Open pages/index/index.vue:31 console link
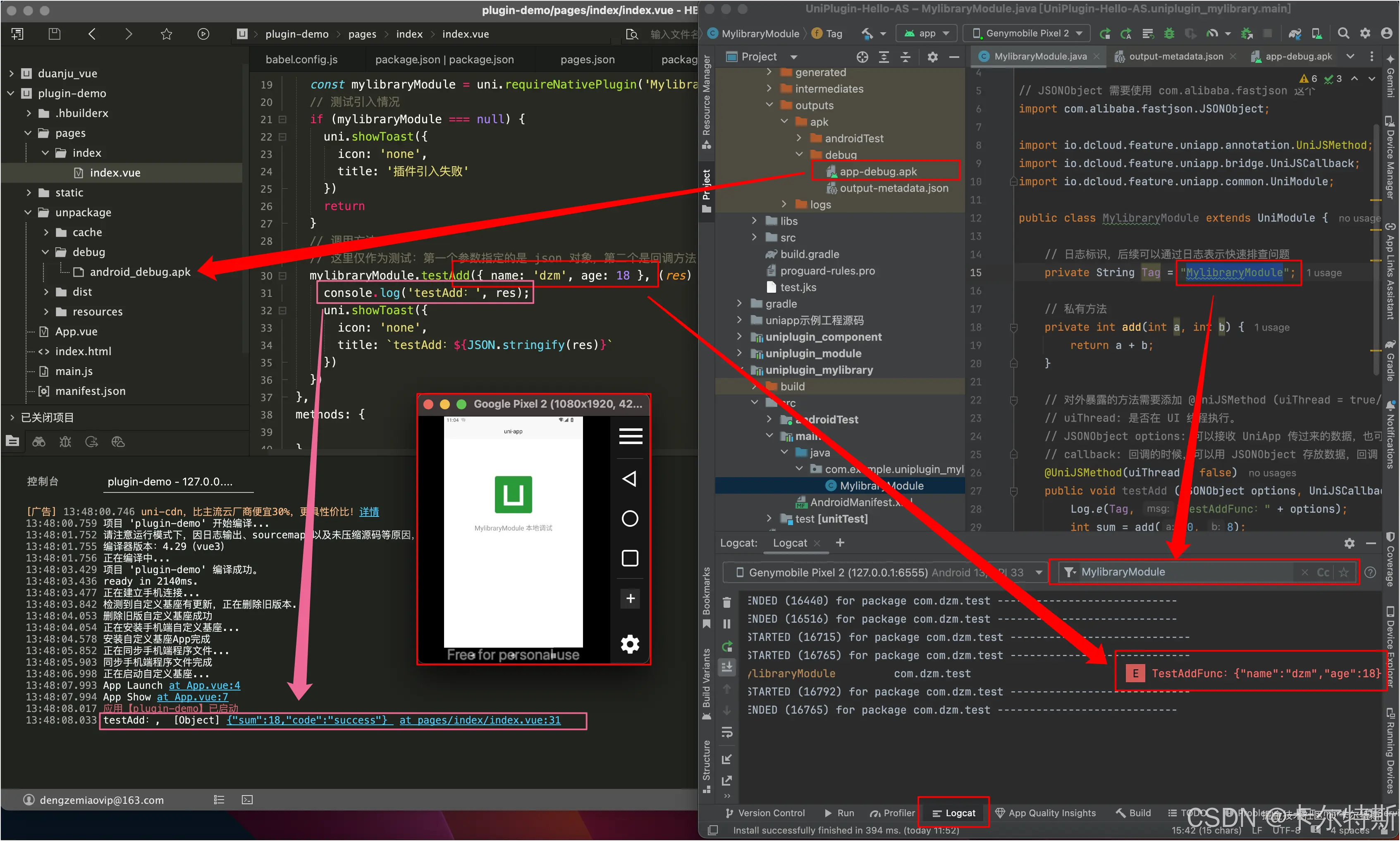Viewport: 1400px width, 841px height. [x=480, y=720]
